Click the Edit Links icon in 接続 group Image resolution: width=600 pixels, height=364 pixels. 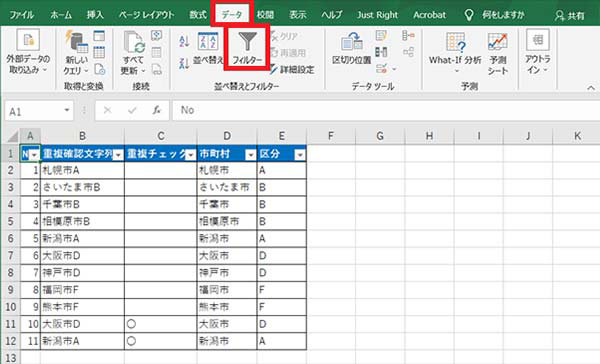[x=157, y=69]
